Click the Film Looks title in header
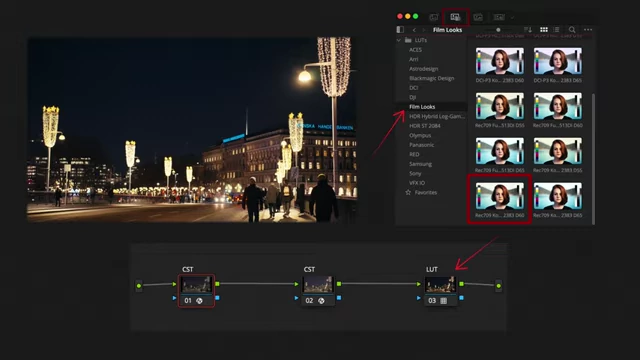 pyautogui.click(x=447, y=30)
